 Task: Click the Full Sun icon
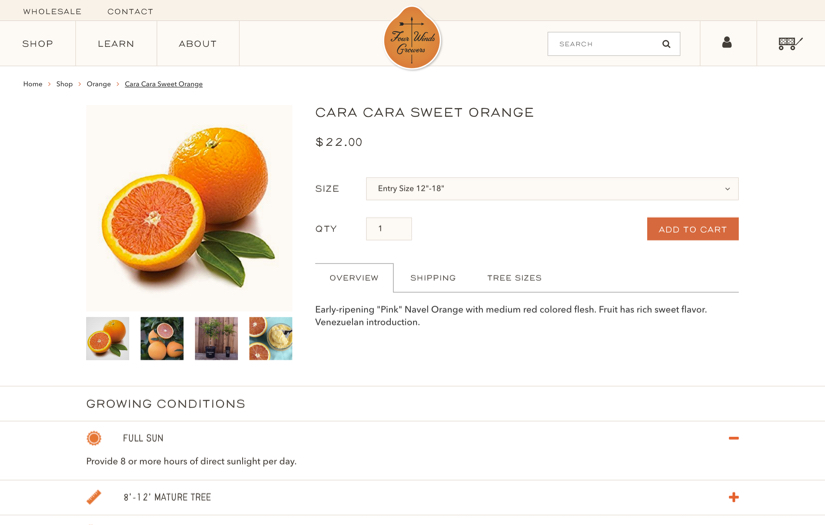94,438
